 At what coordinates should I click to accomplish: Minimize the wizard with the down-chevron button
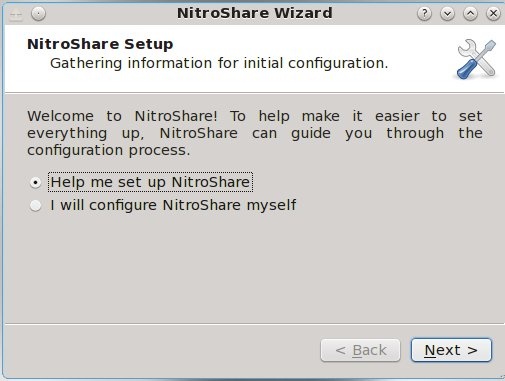(x=447, y=14)
